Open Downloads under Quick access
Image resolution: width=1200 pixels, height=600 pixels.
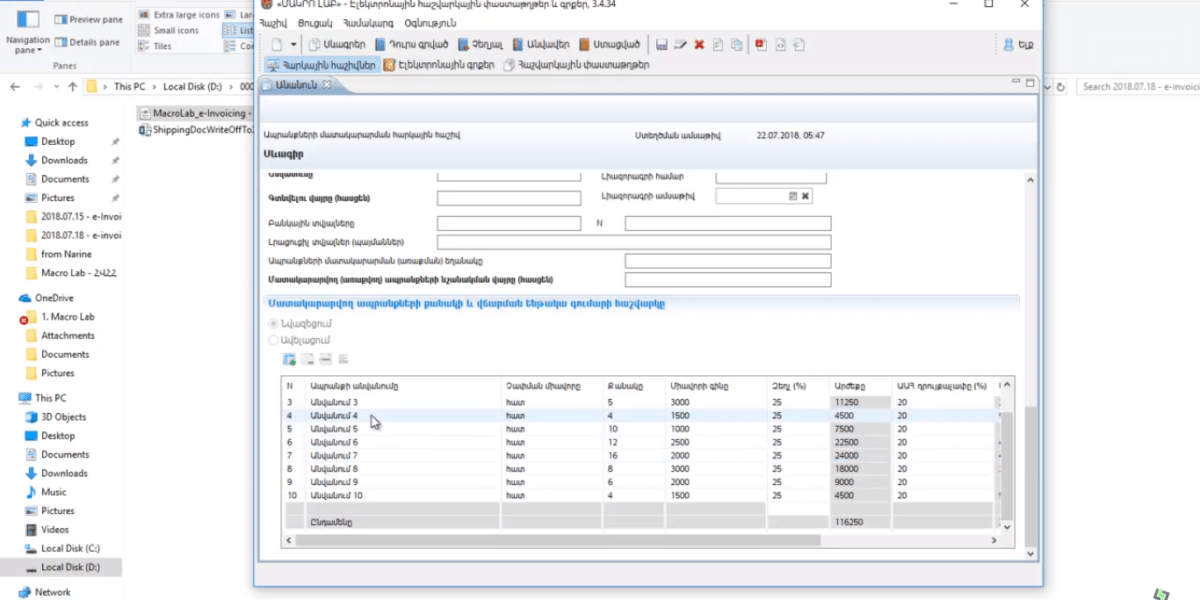click(64, 160)
